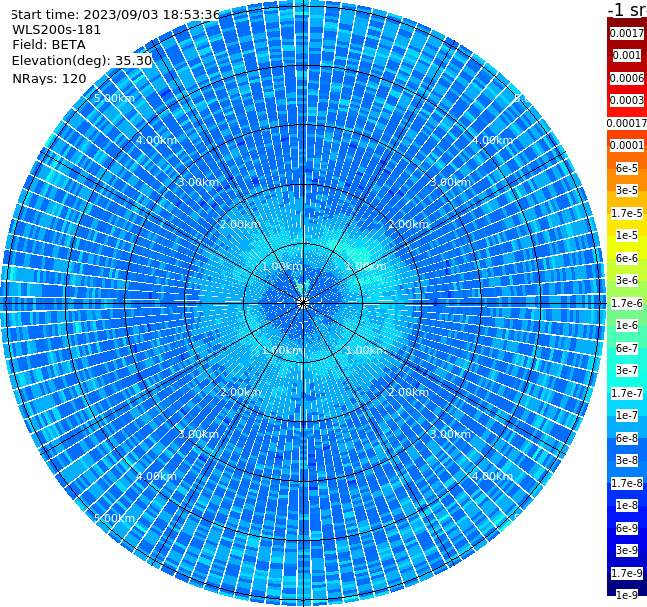Click the radar origin where gridlines converge
The height and width of the screenshot is (607, 647).
tap(303, 303)
